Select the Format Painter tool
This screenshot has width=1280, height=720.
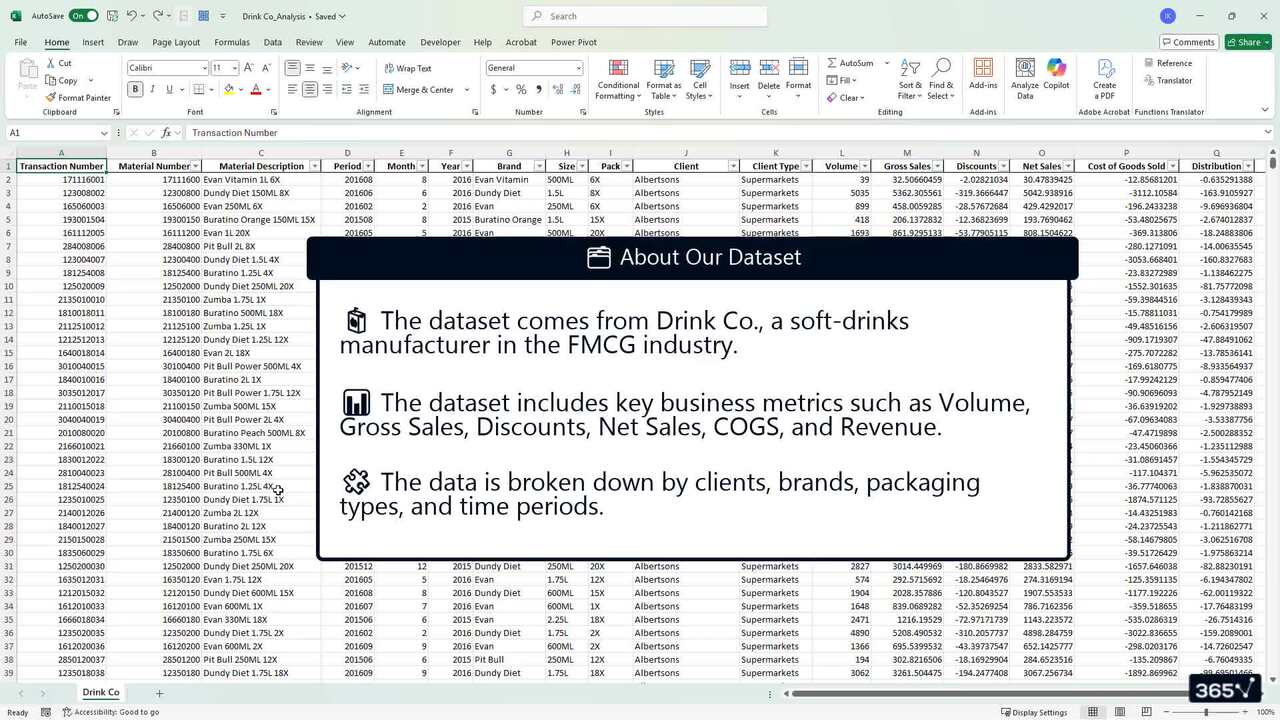pyautogui.click(x=78, y=98)
